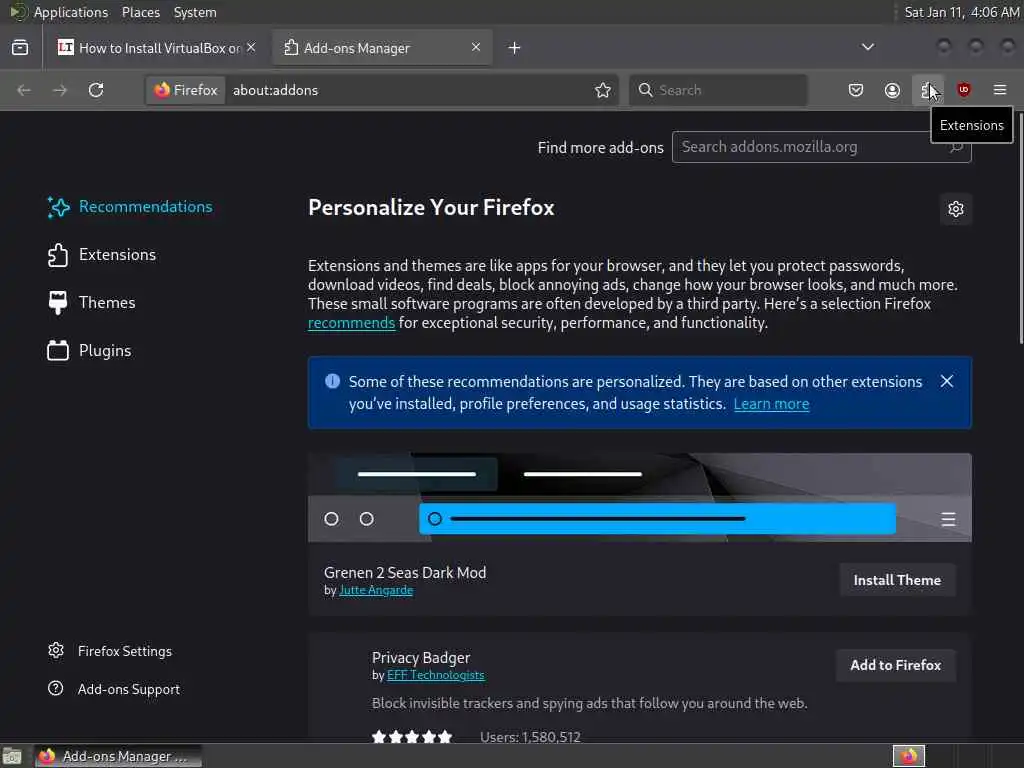This screenshot has height=768, width=1024.
Task: Open Extensions toolbar button
Action: click(x=928, y=90)
